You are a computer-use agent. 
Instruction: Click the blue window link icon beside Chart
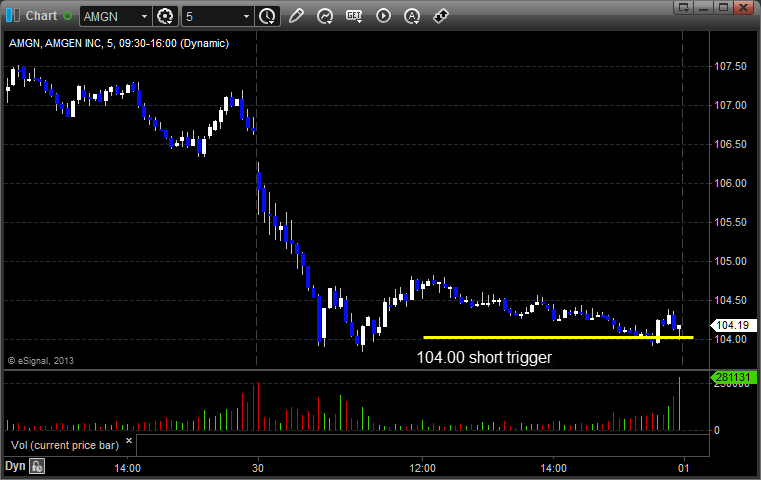click(x=13, y=16)
